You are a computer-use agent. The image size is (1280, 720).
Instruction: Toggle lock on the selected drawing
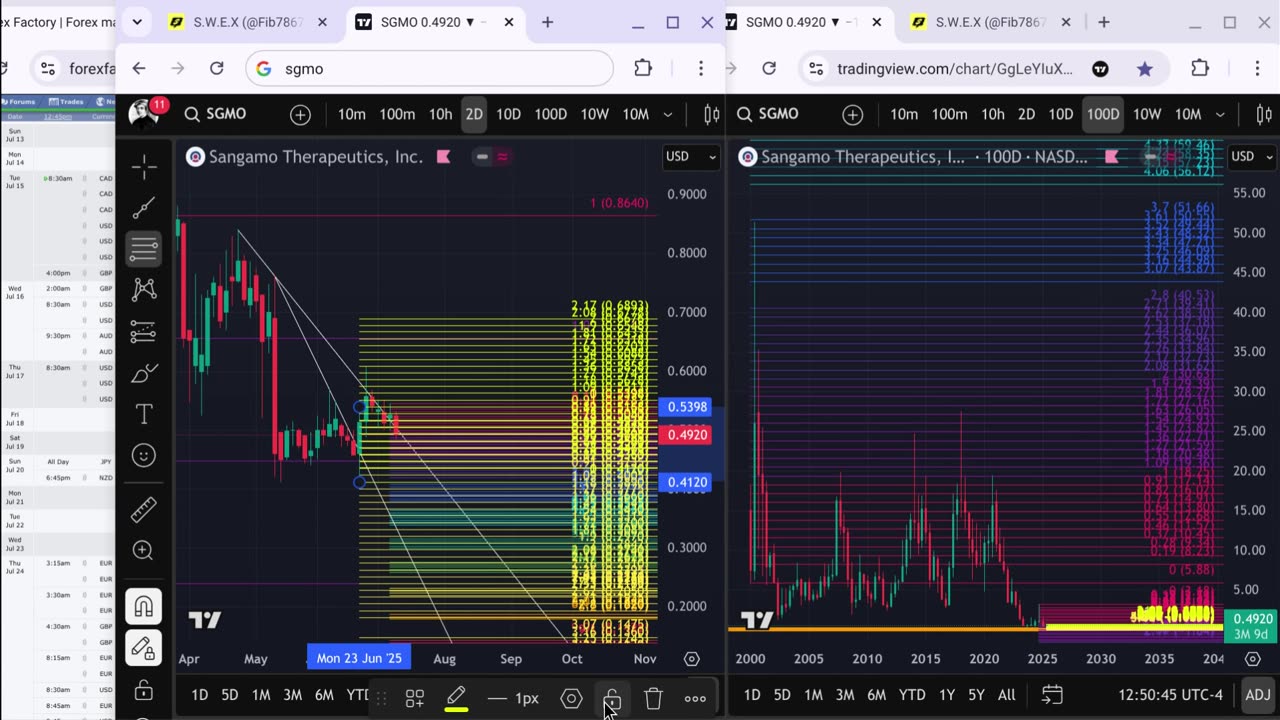click(x=612, y=698)
